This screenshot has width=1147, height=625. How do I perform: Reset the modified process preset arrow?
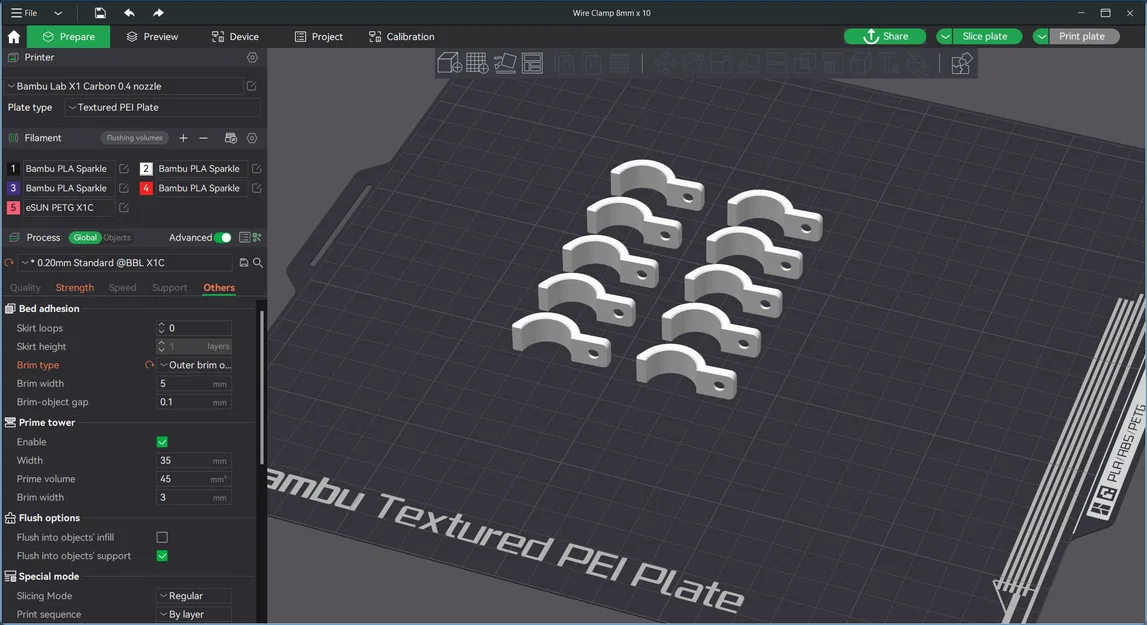tap(10, 263)
